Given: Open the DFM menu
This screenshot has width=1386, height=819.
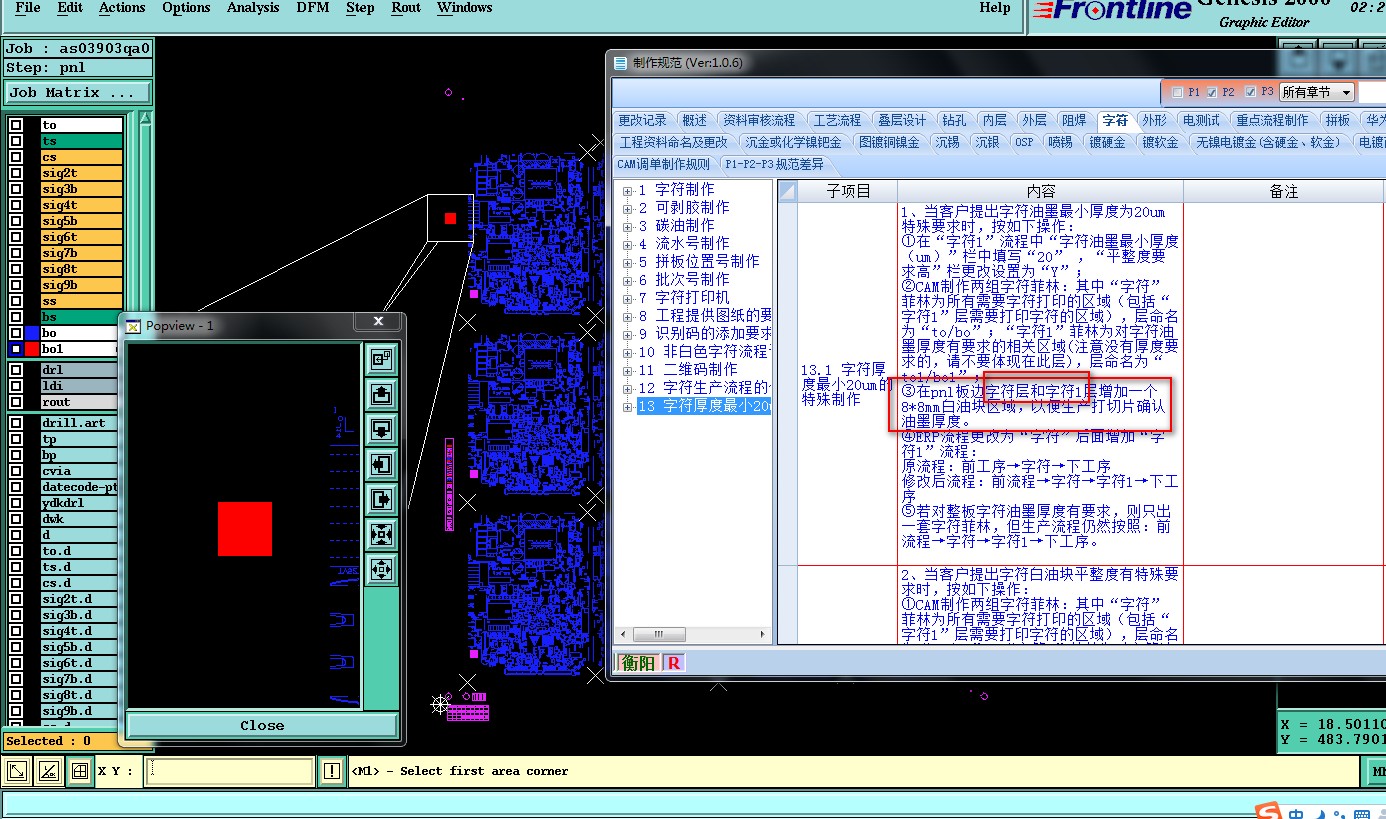Looking at the screenshot, I should pos(313,8).
